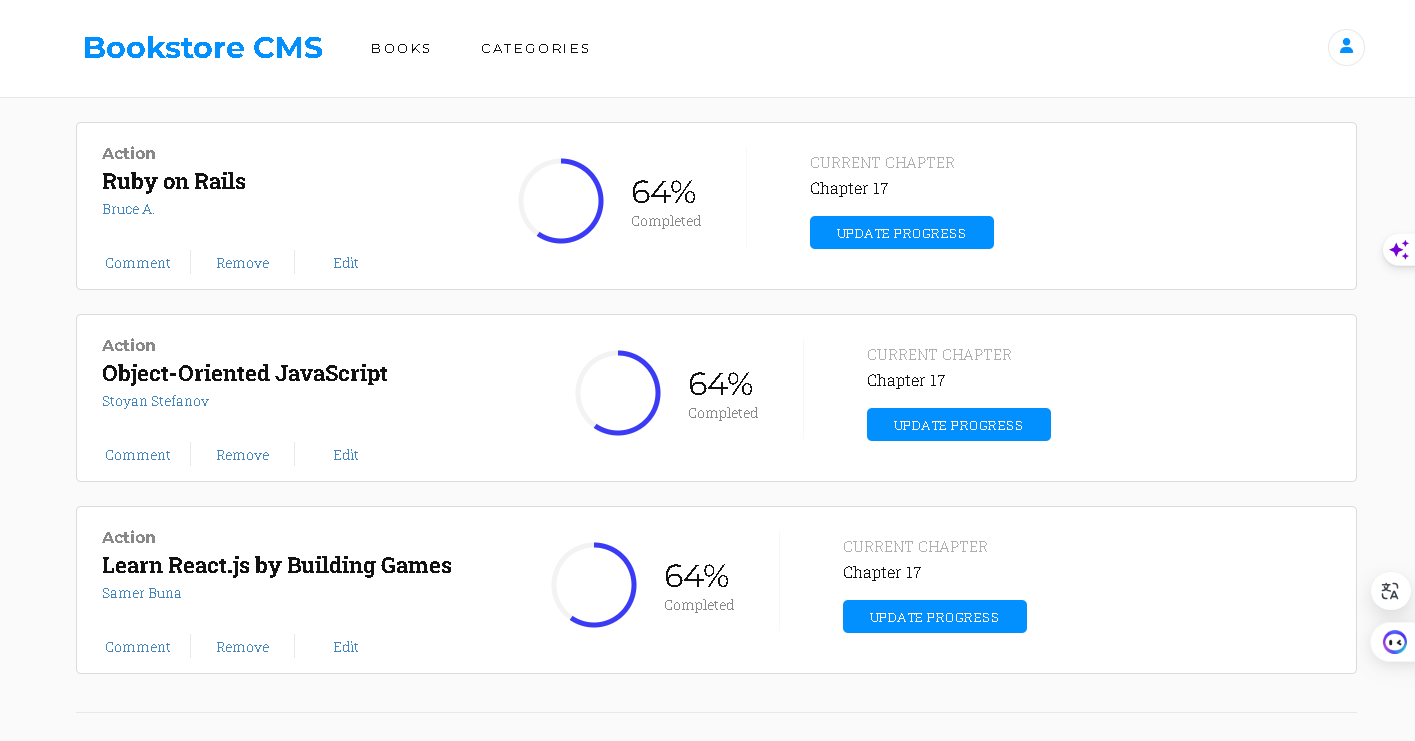Click the purple sparkle AI assistant icon
This screenshot has height=741, width=1415.
(1399, 250)
